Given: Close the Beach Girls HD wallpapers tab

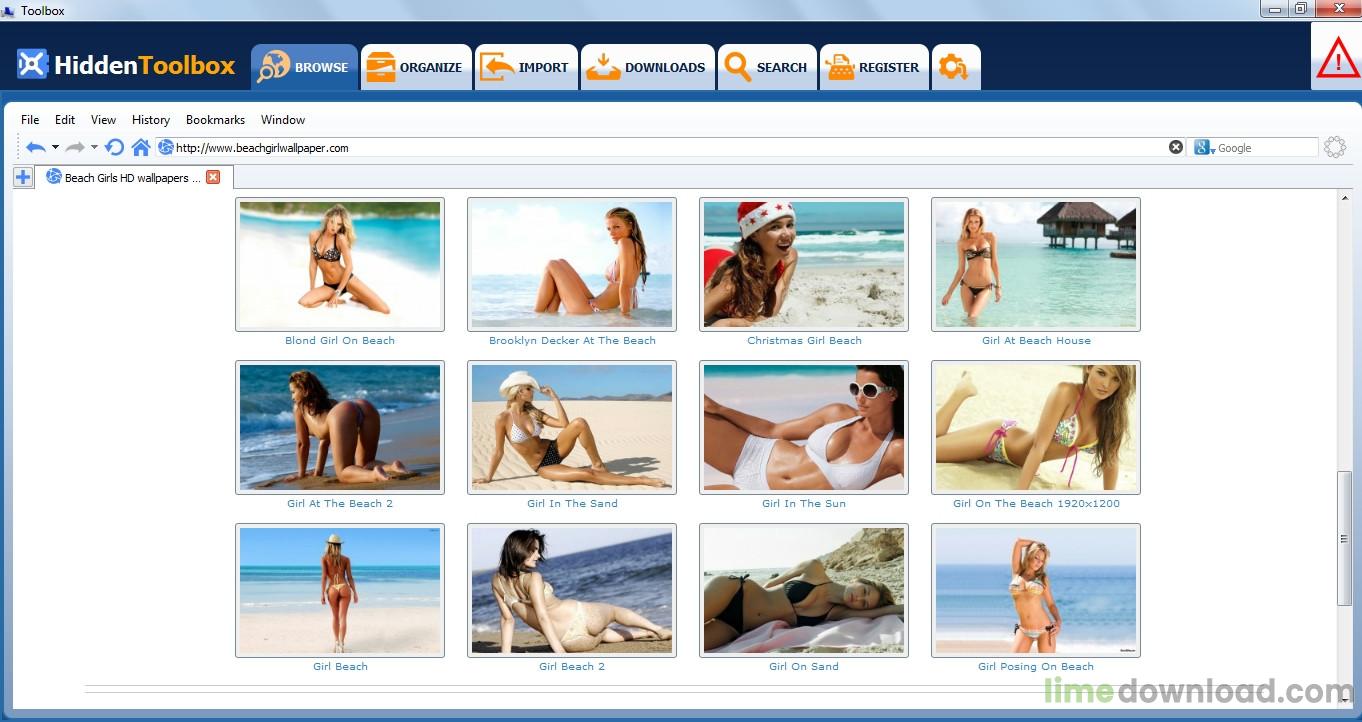Looking at the screenshot, I should click(213, 177).
